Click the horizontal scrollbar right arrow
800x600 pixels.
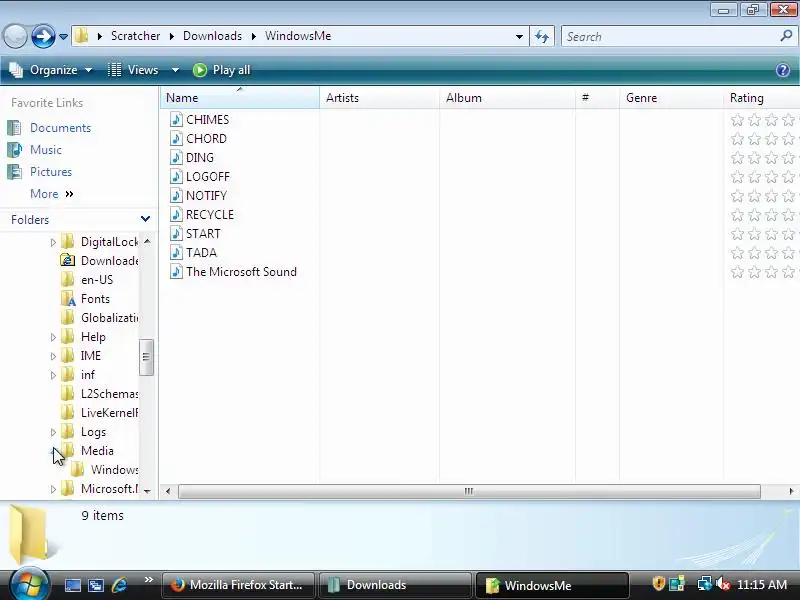point(791,491)
